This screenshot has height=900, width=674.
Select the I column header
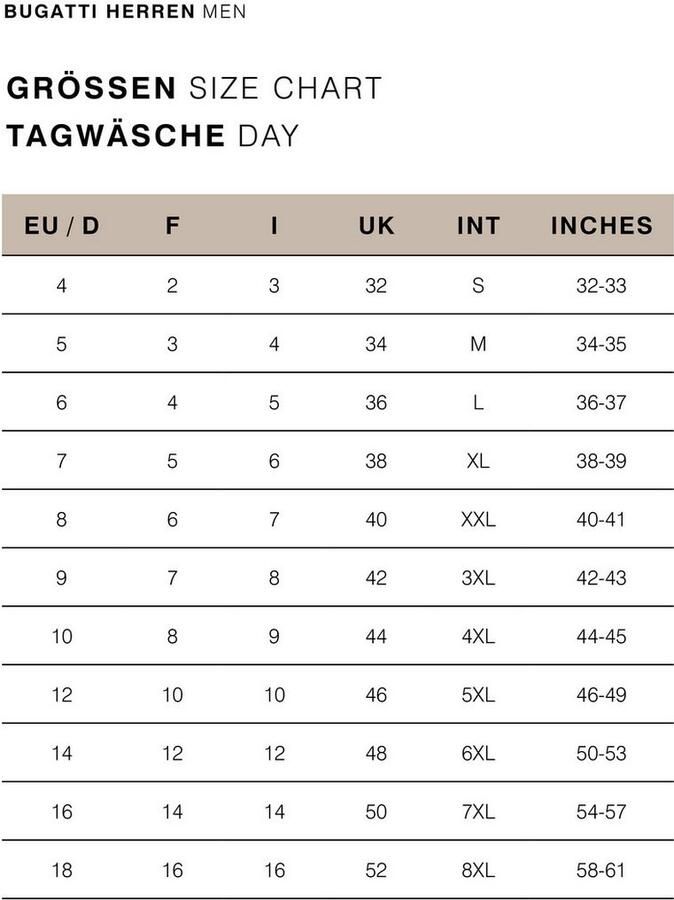click(274, 226)
